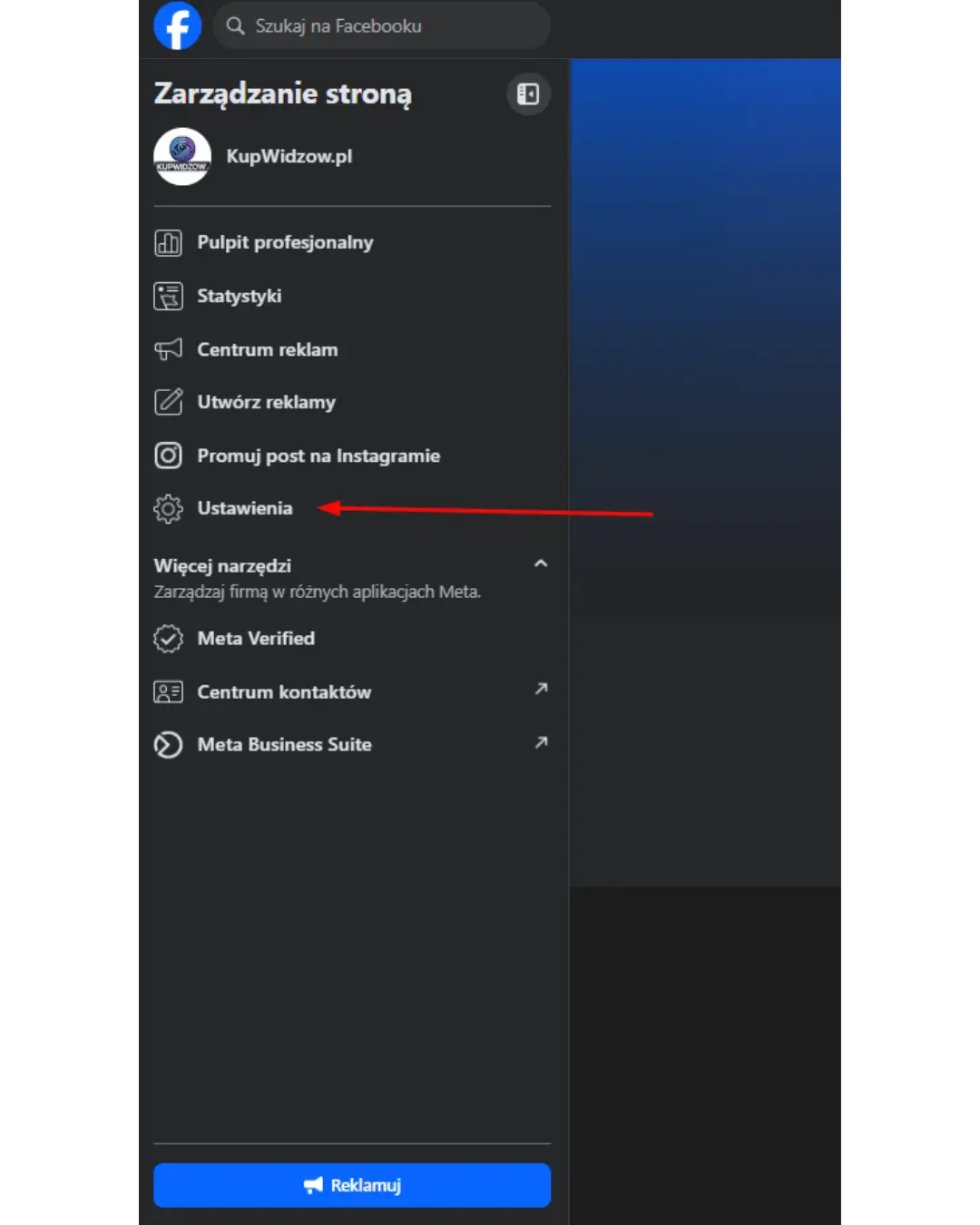Click the Pulpit profesjonalny chart icon
980x1225 pixels.
point(168,243)
